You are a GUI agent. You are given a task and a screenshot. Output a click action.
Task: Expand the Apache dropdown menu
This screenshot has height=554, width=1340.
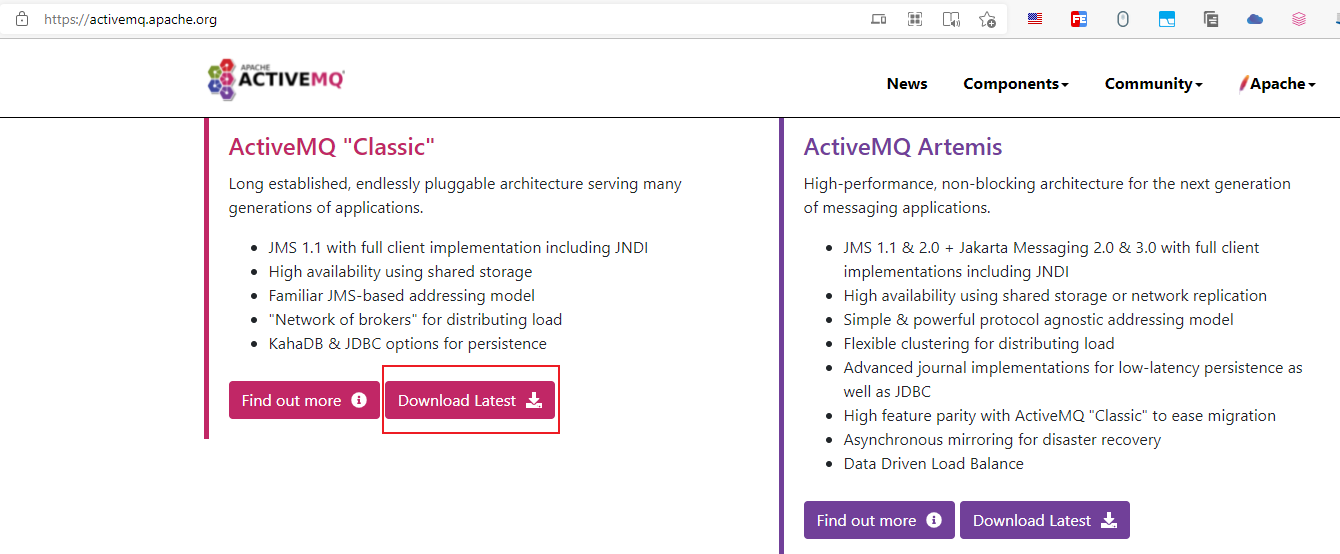tap(1277, 84)
